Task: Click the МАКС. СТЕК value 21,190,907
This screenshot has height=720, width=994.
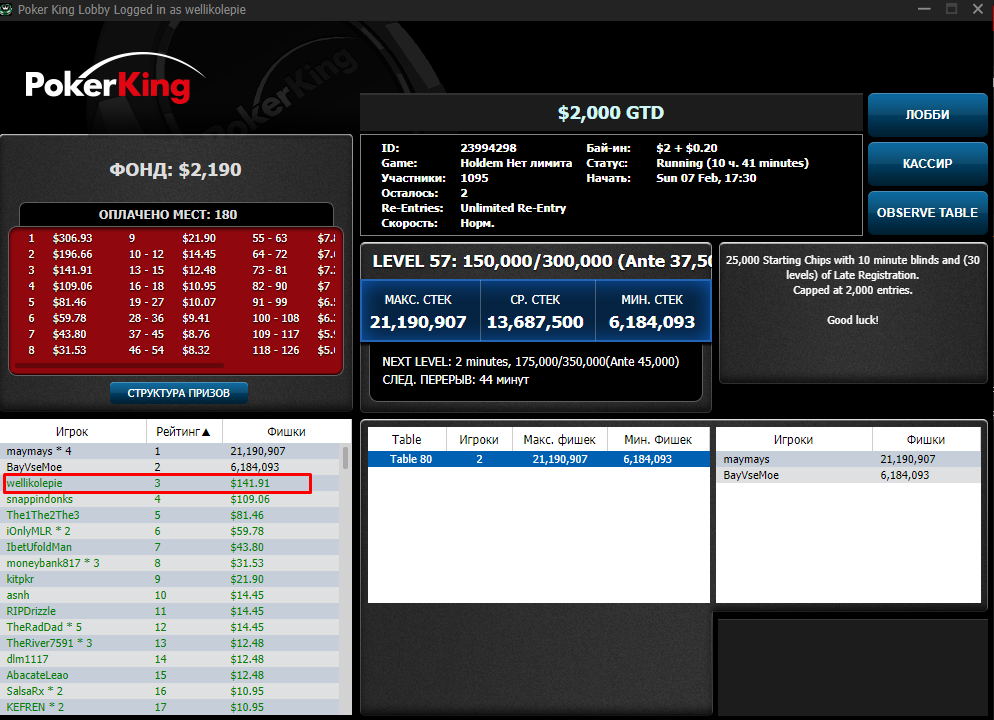Action: [x=418, y=323]
